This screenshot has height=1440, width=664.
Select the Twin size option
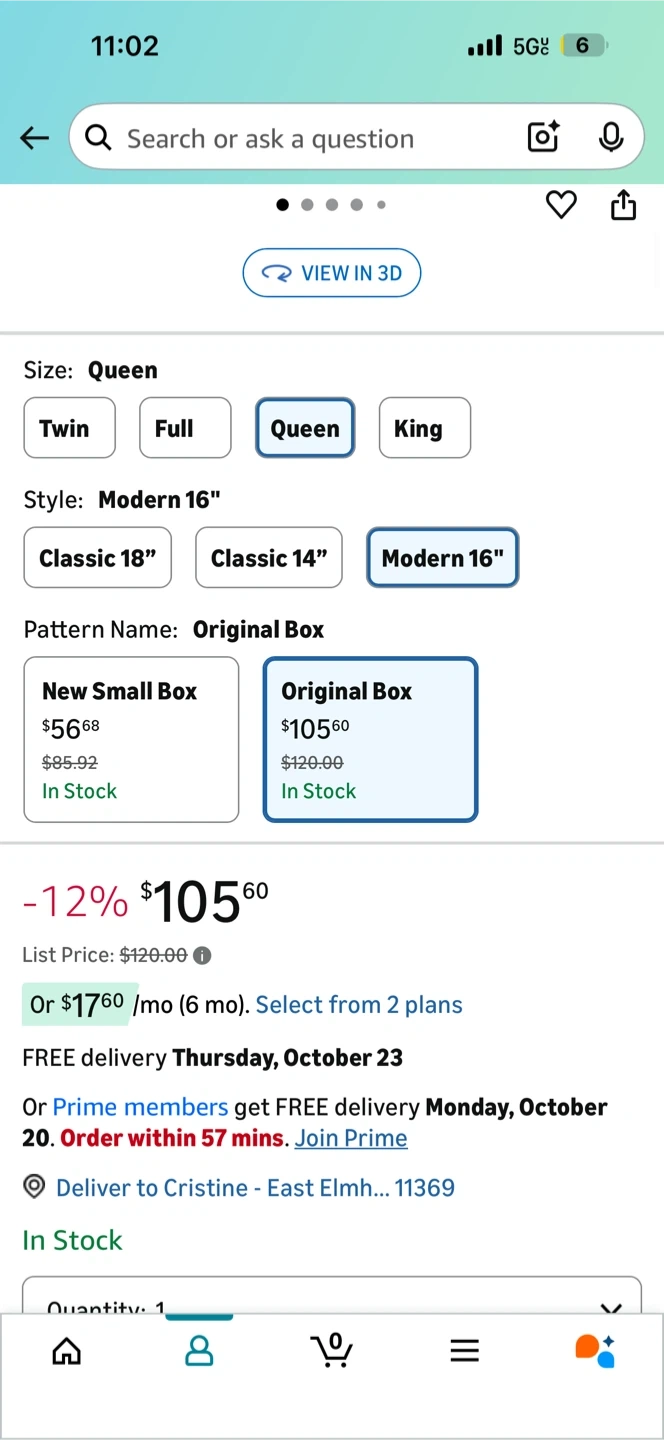pos(69,428)
